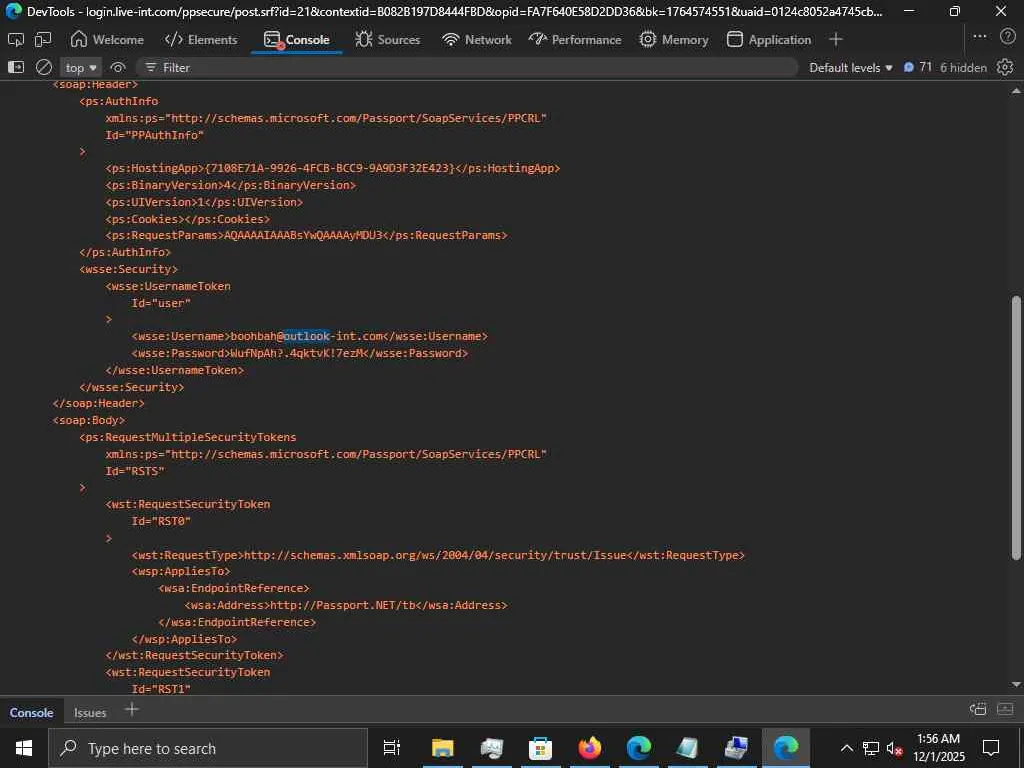1024x768 pixels.
Task: Click the scroll-up arrow of console scrollbar
Action: [1016, 91]
